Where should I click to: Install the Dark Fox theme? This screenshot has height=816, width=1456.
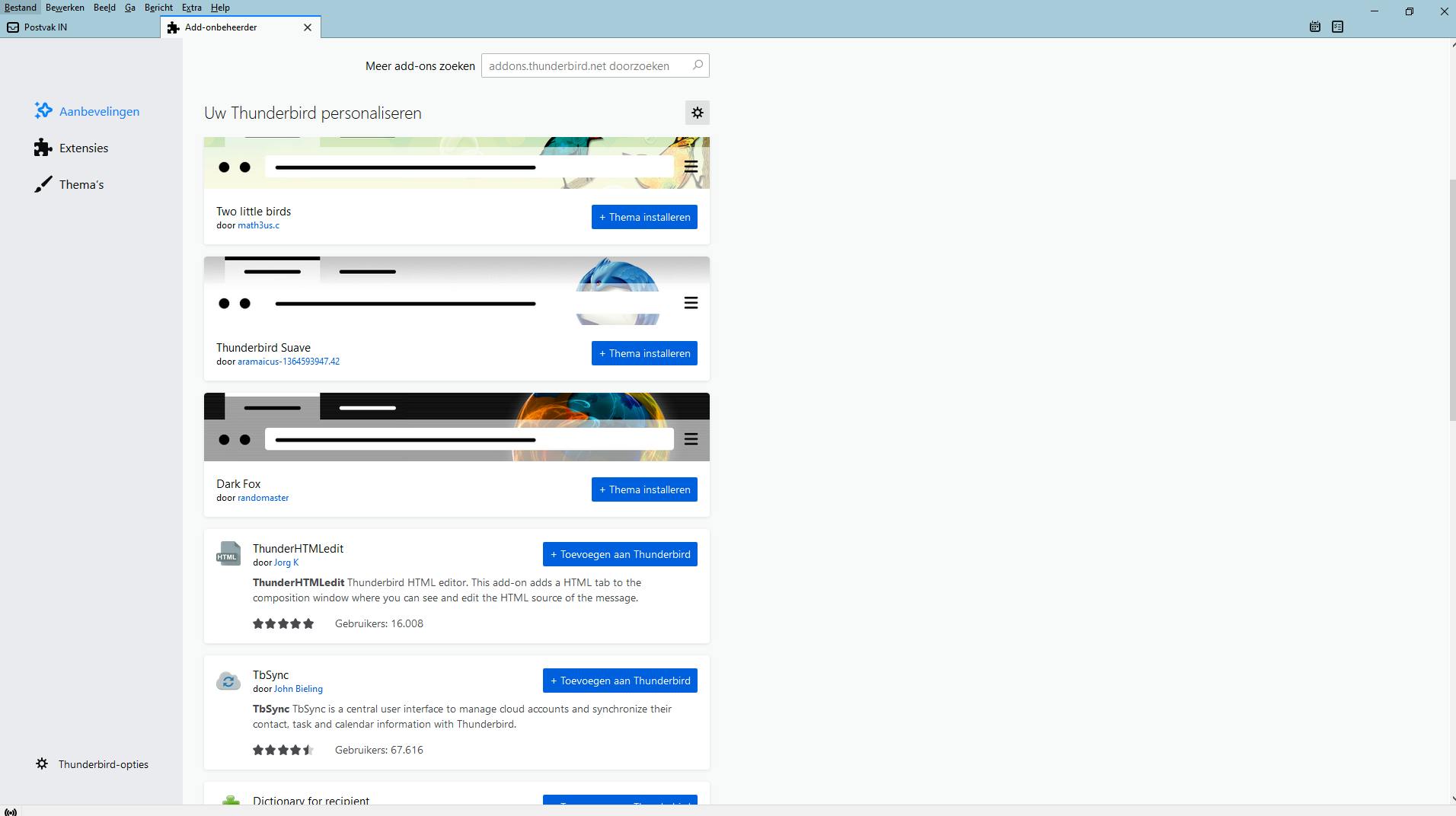[x=644, y=489]
